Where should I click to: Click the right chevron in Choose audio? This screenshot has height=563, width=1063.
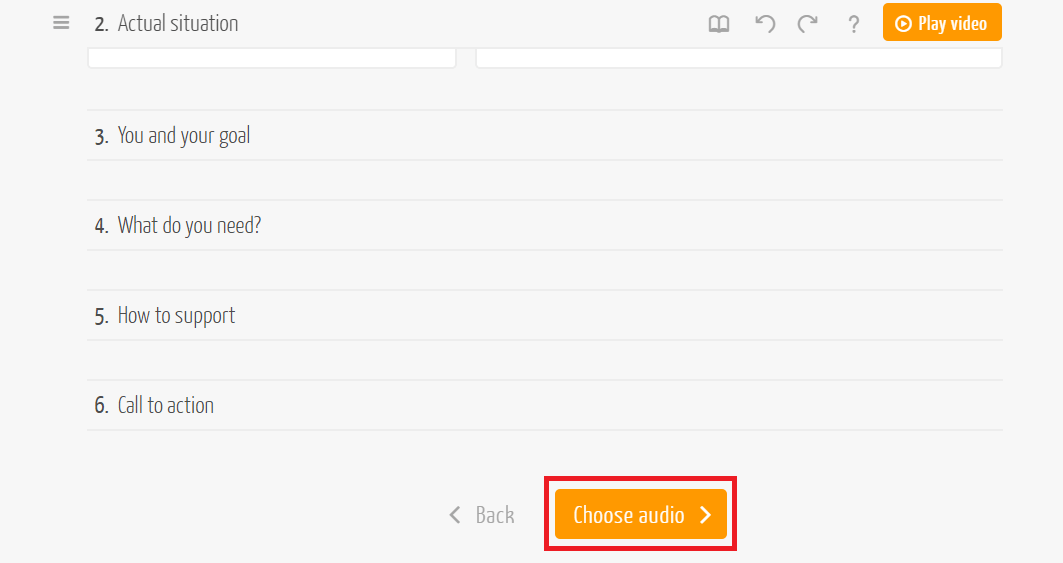(x=706, y=515)
